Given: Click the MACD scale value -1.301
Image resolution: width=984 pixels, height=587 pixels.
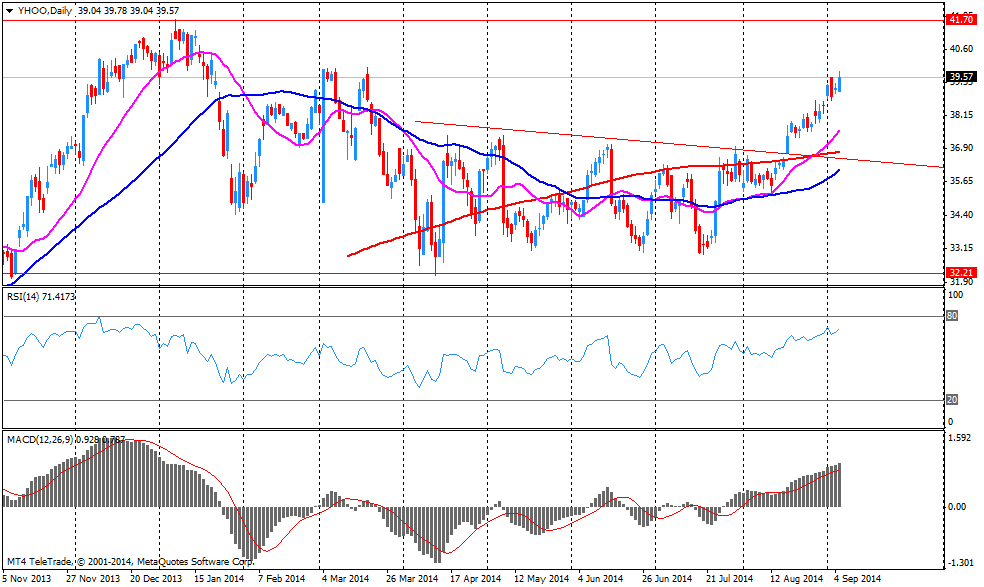Looking at the screenshot, I should pos(959,563).
